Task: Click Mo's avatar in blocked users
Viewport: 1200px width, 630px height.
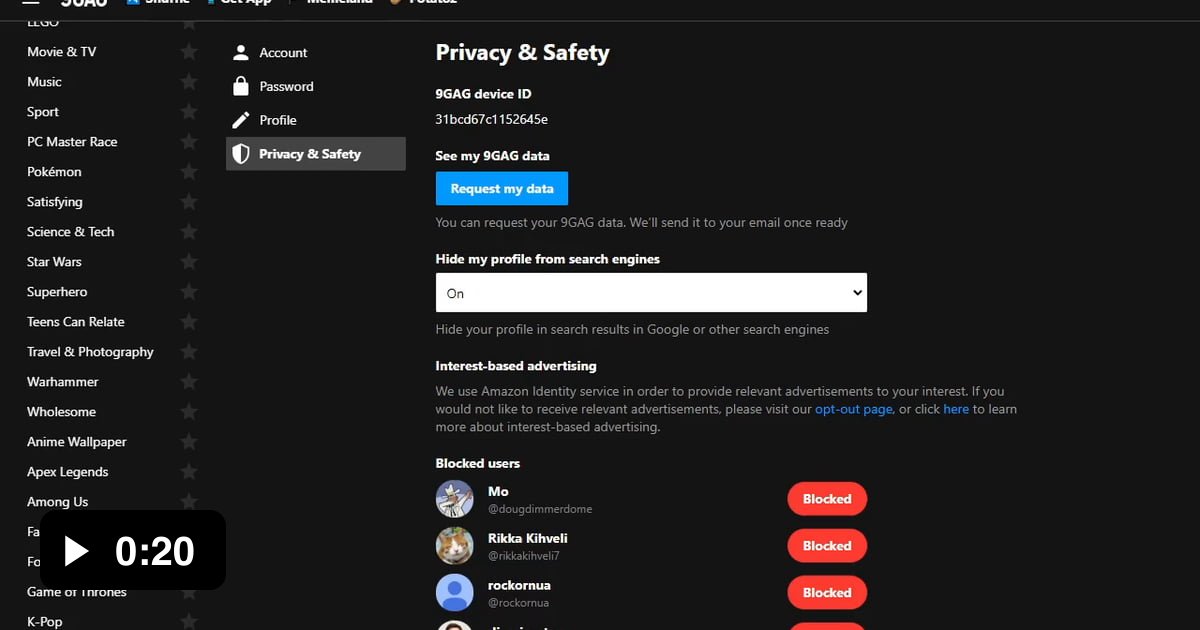Action: pos(454,499)
